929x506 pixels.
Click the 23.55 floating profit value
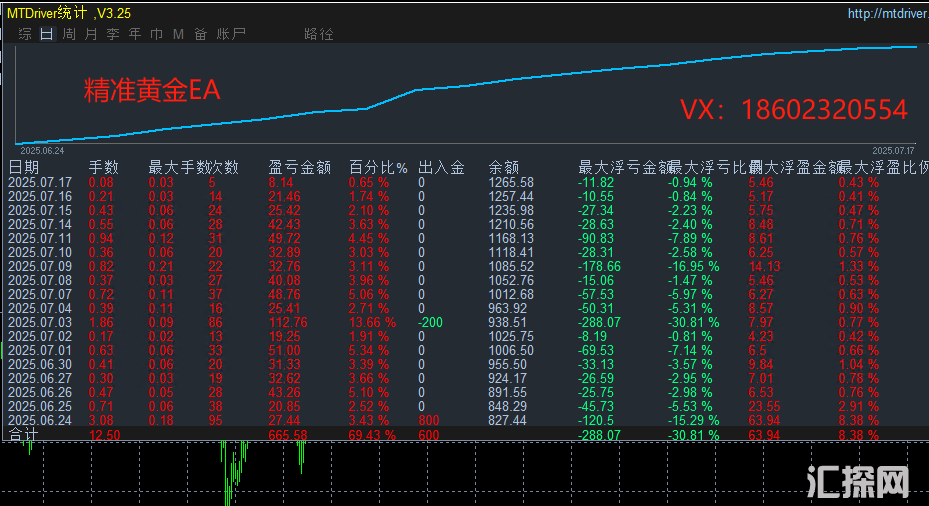click(764, 406)
